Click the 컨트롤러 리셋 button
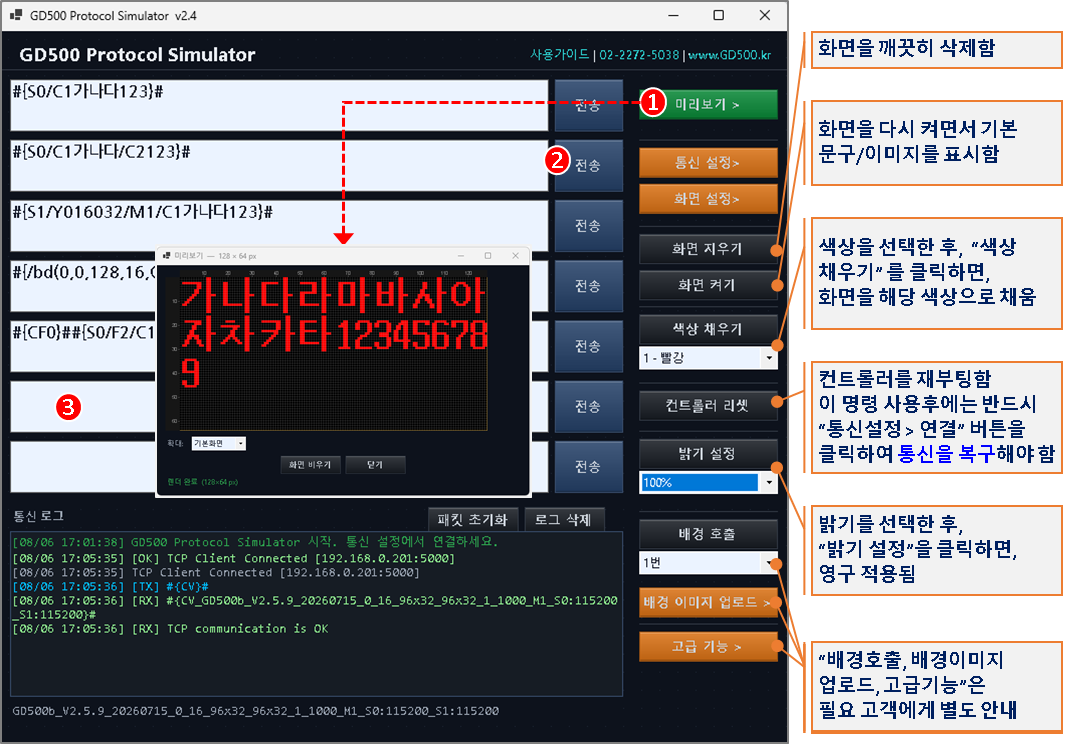Screen dimensions: 1068x744 tap(708, 406)
